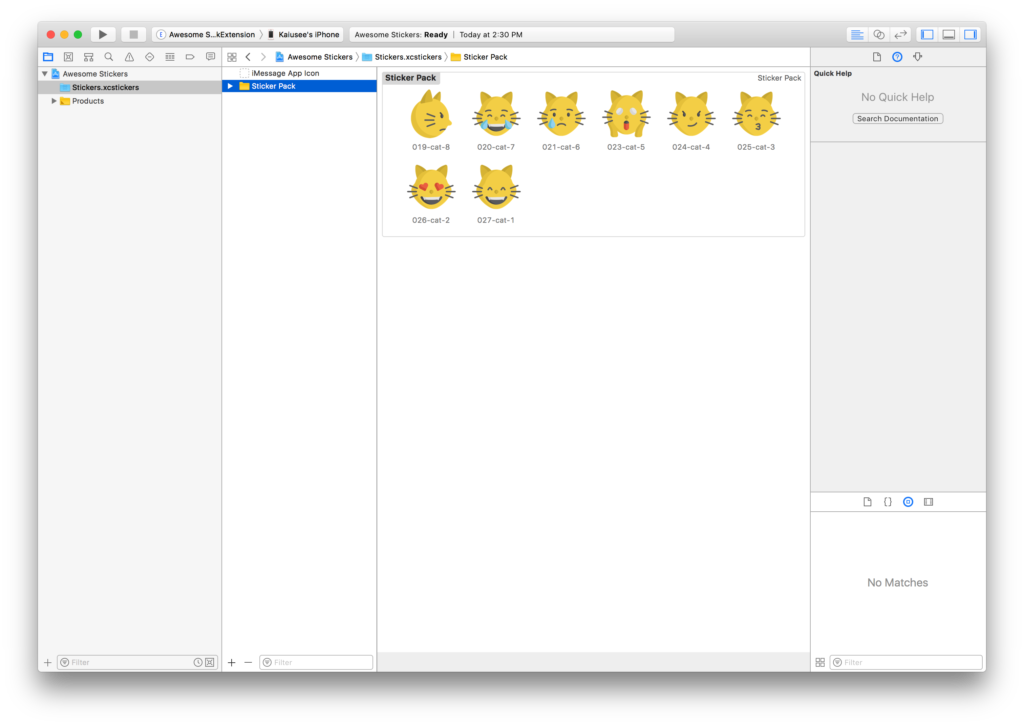Toggle the Utilities panel visibility
Image resolution: width=1024 pixels, height=726 pixels.
click(970, 35)
